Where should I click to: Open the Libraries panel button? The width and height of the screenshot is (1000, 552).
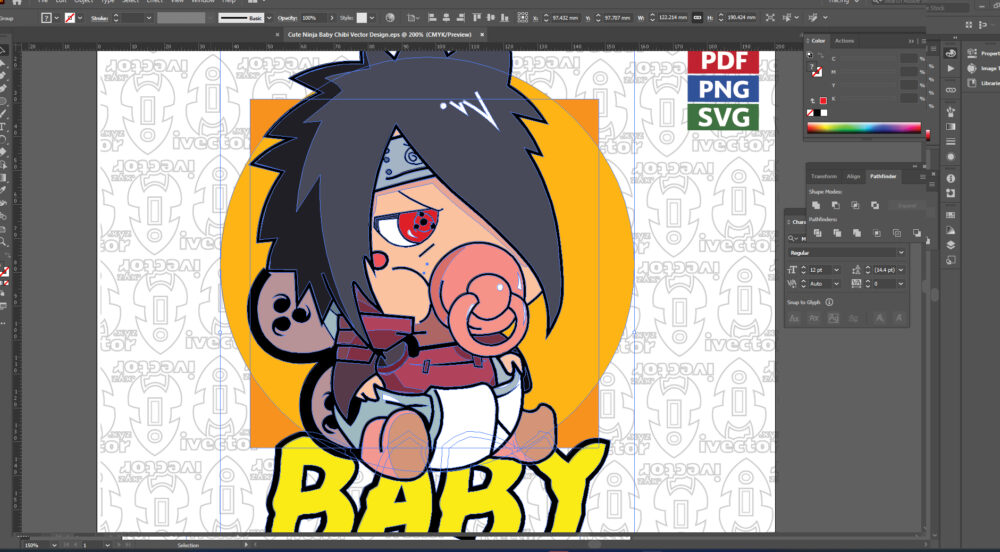click(983, 84)
